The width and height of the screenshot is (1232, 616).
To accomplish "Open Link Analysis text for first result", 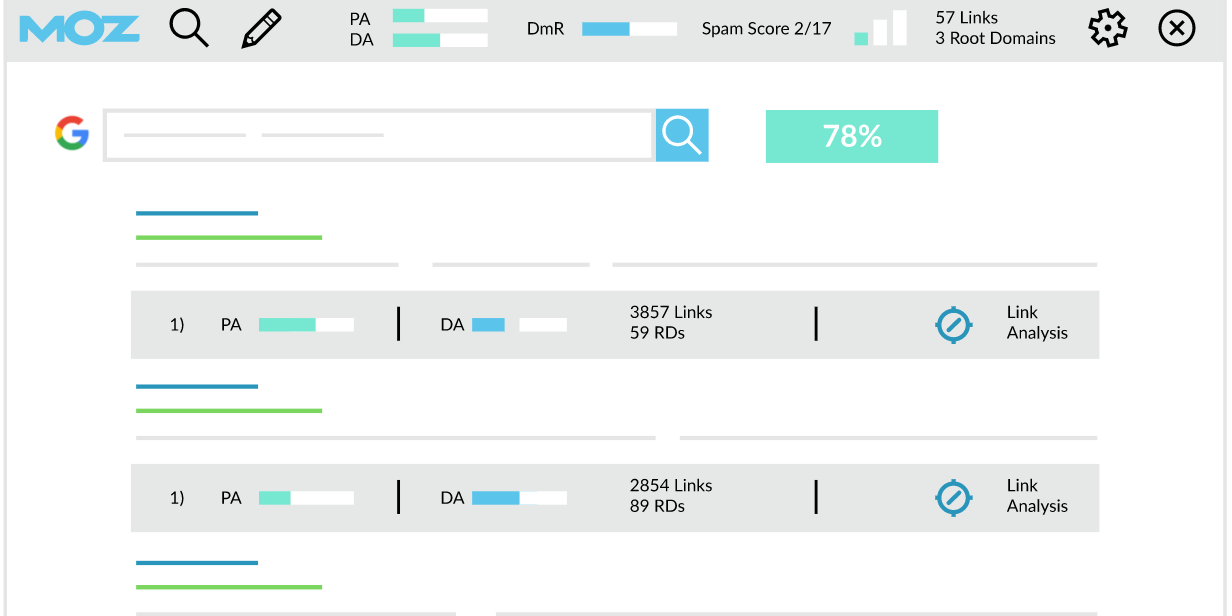I will point(1037,323).
